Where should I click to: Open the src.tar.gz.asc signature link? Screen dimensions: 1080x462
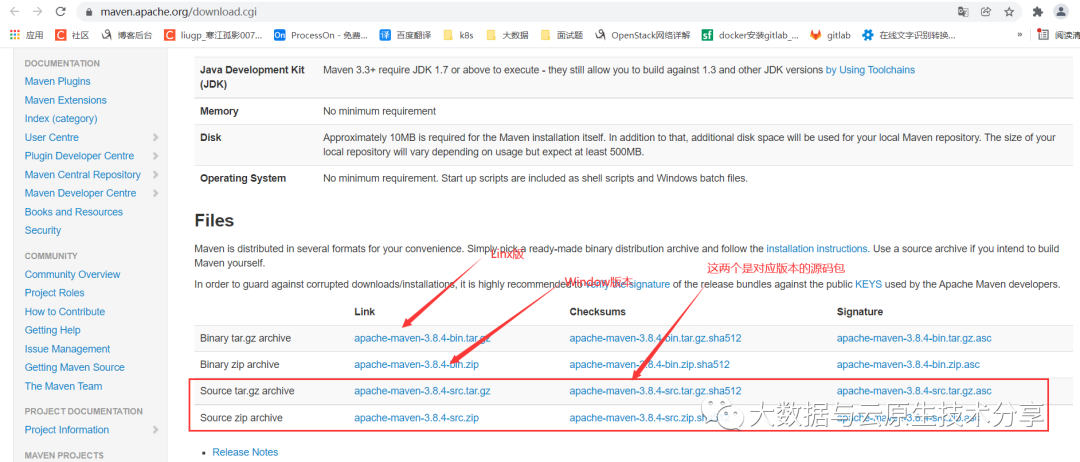click(x=914, y=390)
